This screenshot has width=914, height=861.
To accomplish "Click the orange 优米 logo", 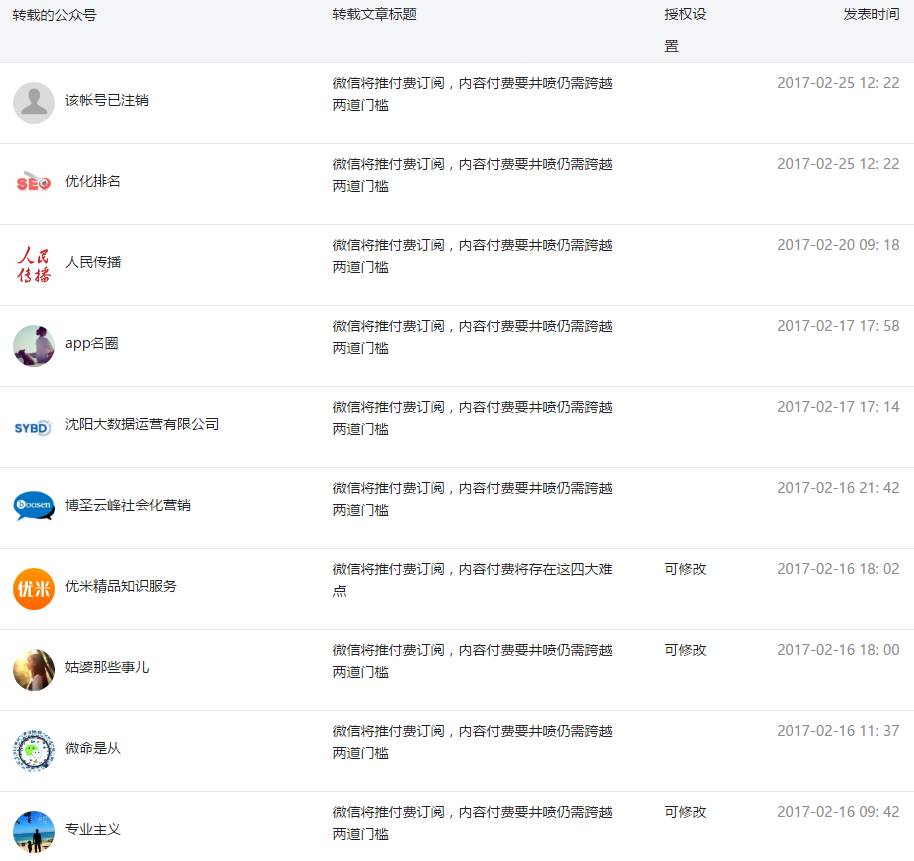I will click(x=34, y=588).
